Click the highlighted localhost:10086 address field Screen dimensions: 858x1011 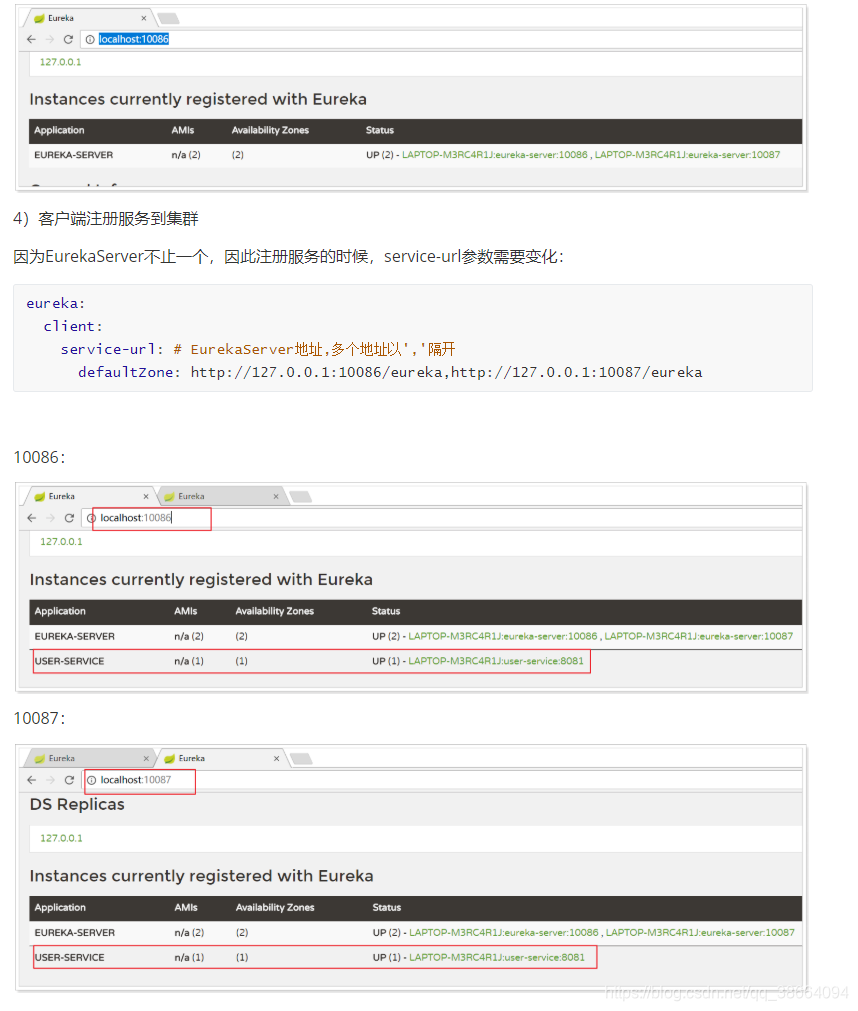(442, 39)
